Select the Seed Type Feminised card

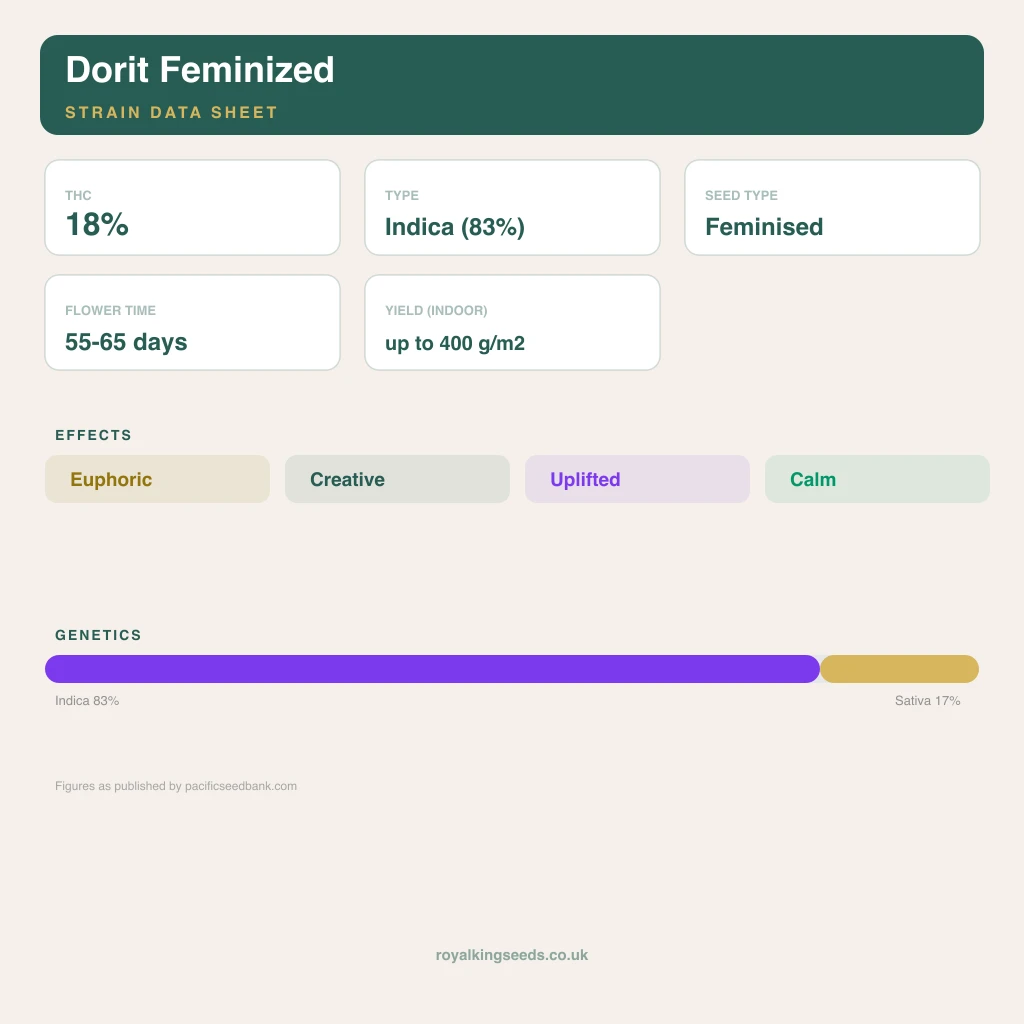832,208
